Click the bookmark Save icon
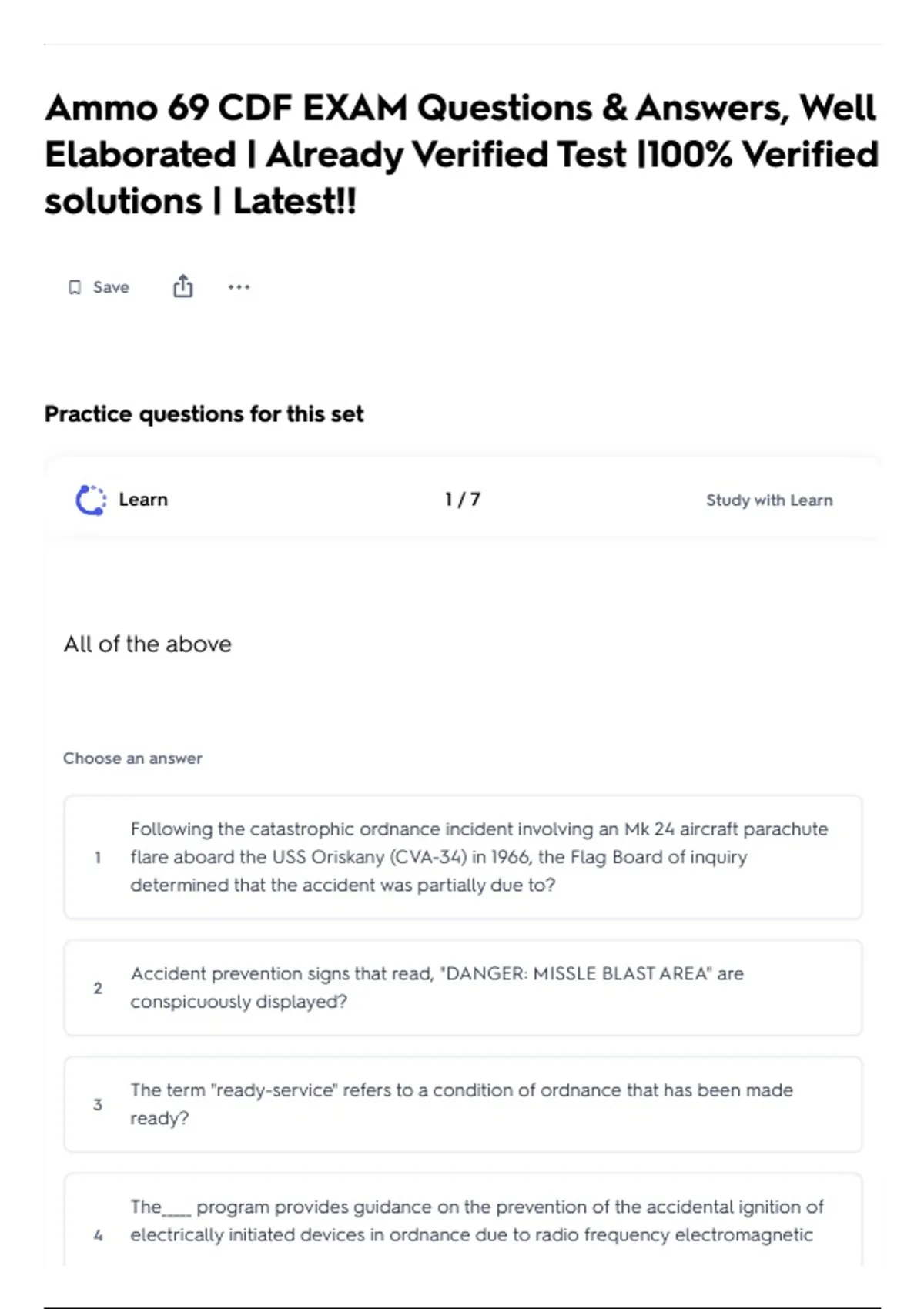 (75, 287)
